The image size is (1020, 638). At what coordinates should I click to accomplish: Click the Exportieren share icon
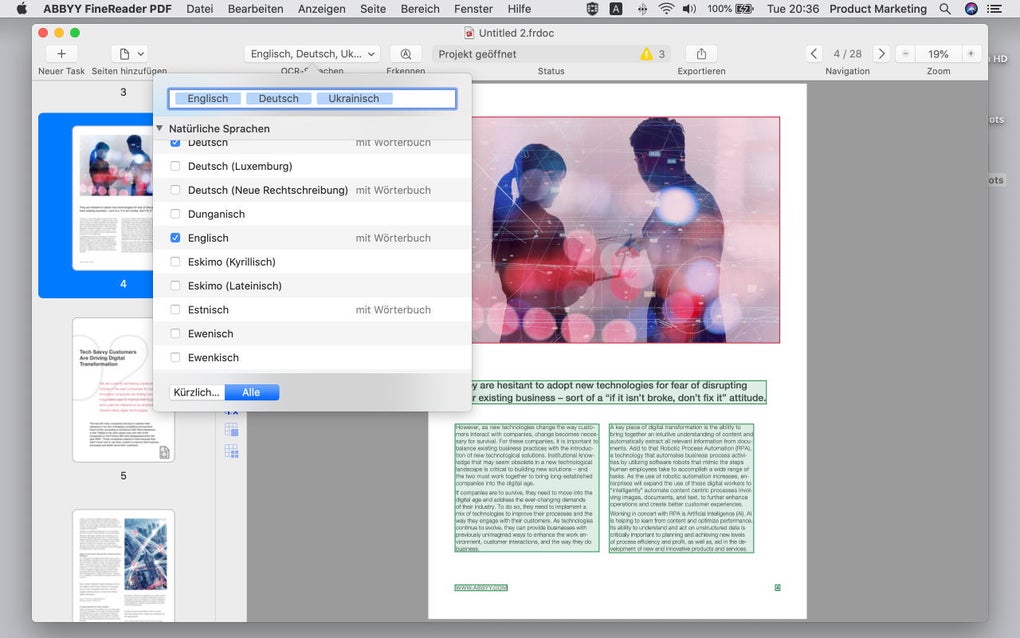tap(701, 54)
